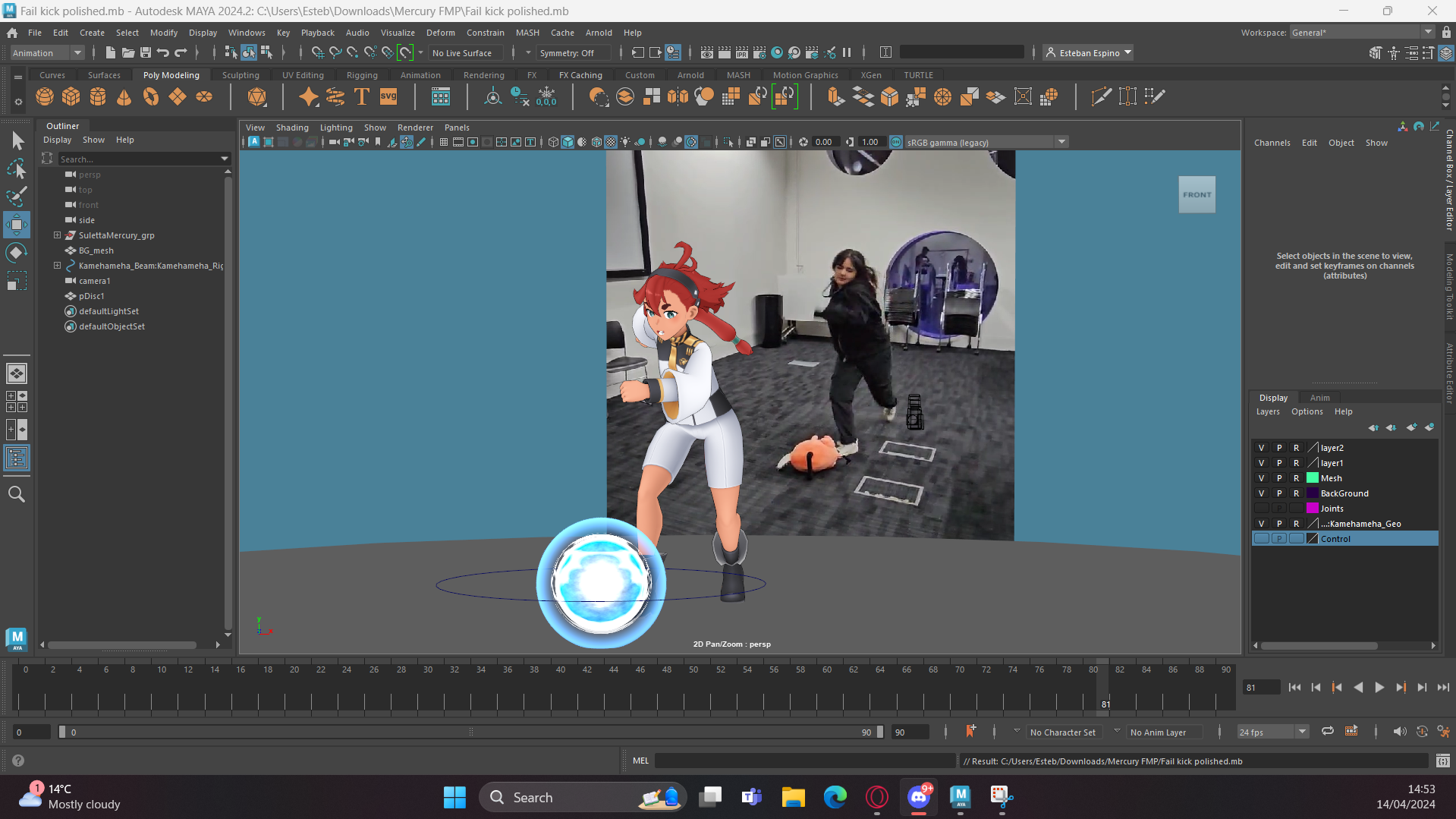The height and width of the screenshot is (819, 1456).
Task: Click the Windows Start button on taskbar
Action: 454,797
